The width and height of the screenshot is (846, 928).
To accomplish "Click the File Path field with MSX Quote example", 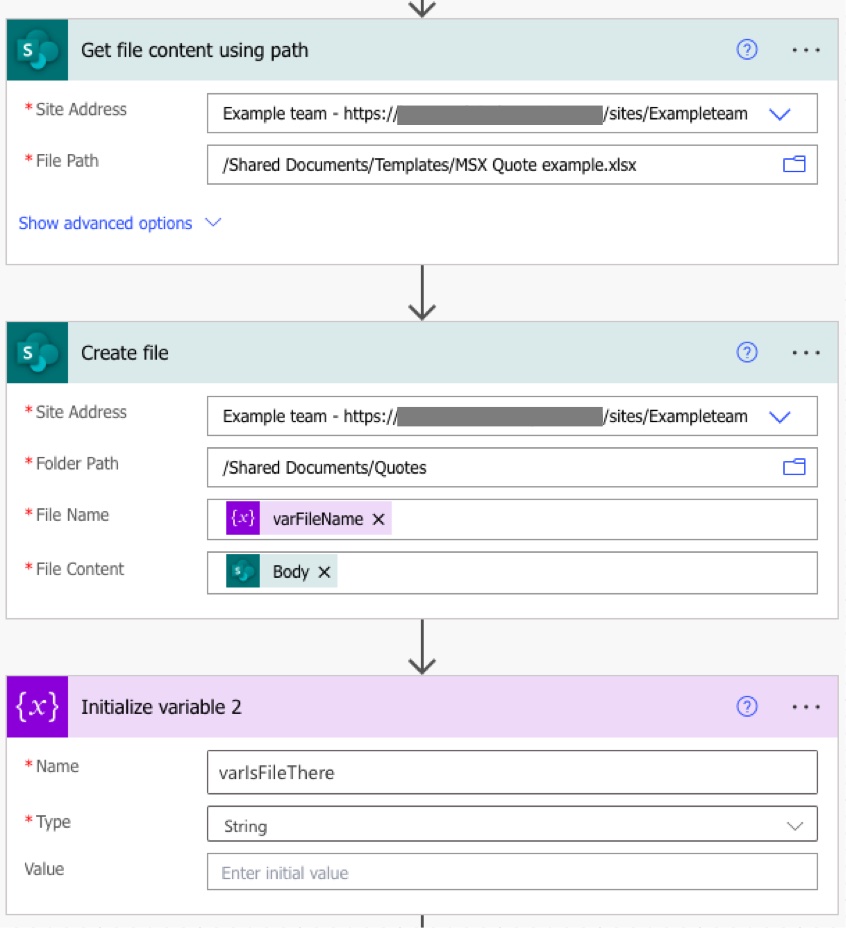I will 490,165.
